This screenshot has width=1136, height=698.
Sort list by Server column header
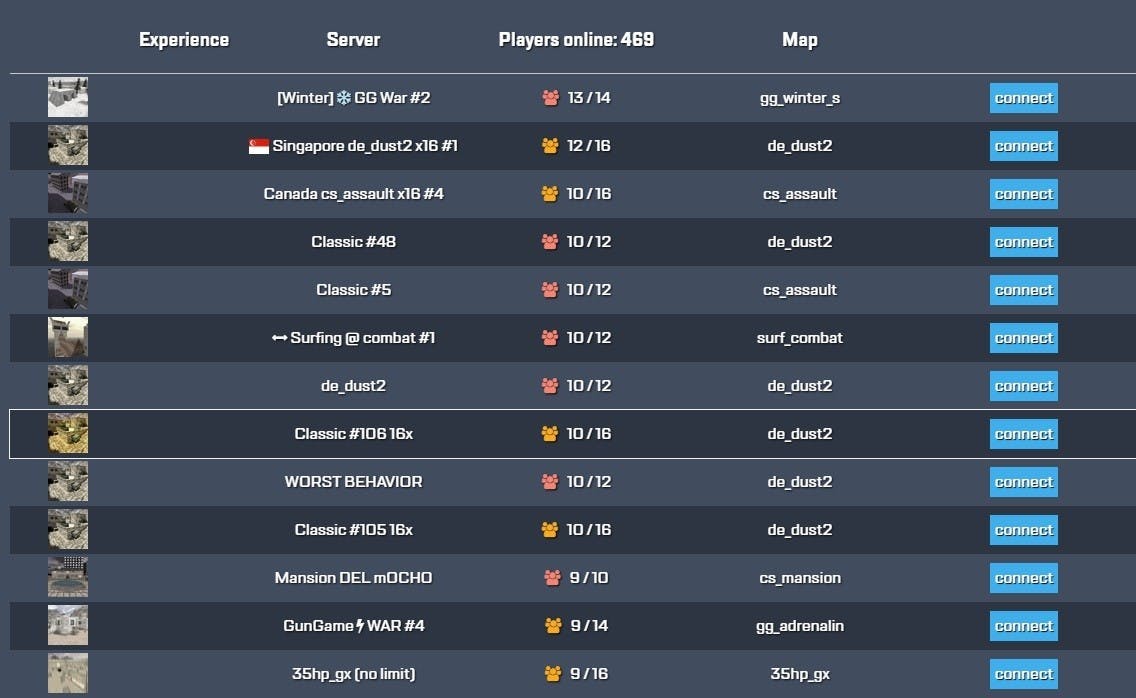coord(353,40)
